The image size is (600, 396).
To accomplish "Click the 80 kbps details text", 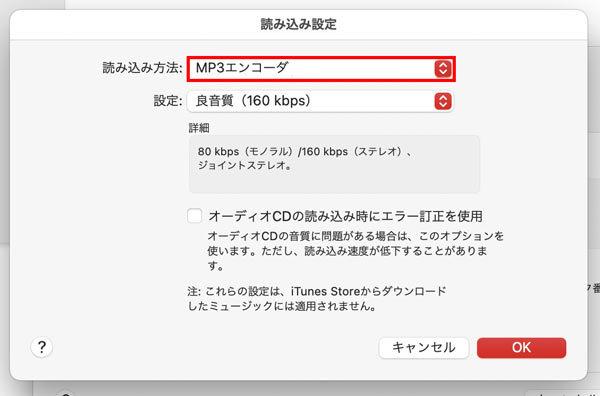I will pos(305,158).
